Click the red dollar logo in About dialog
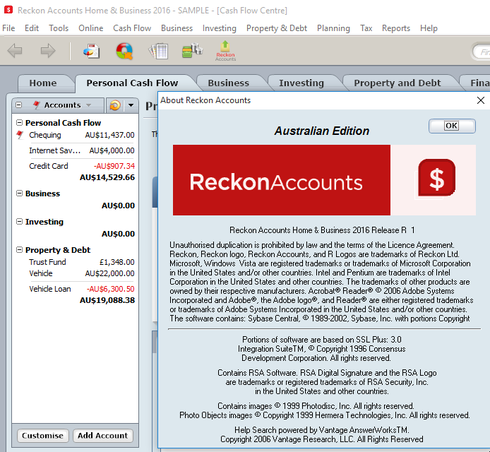Image resolution: width=490 pixels, height=452 pixels. click(x=437, y=178)
